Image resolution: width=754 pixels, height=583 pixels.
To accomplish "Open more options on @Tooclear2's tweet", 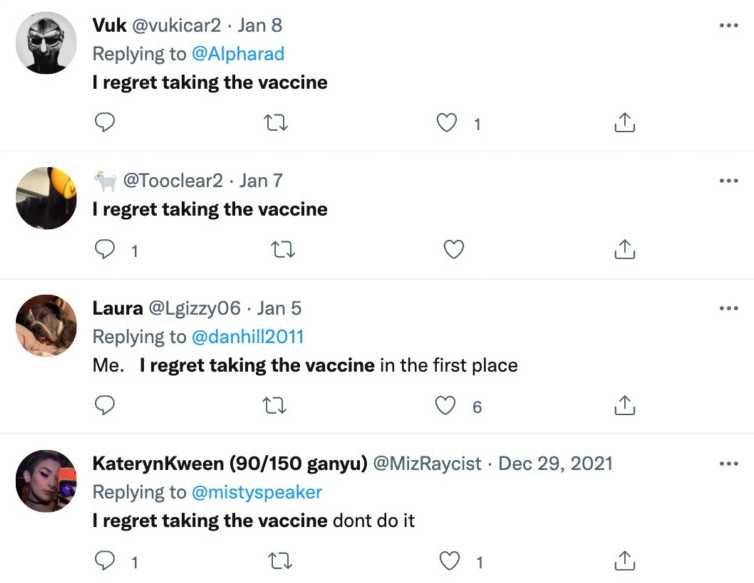I will 728,180.
